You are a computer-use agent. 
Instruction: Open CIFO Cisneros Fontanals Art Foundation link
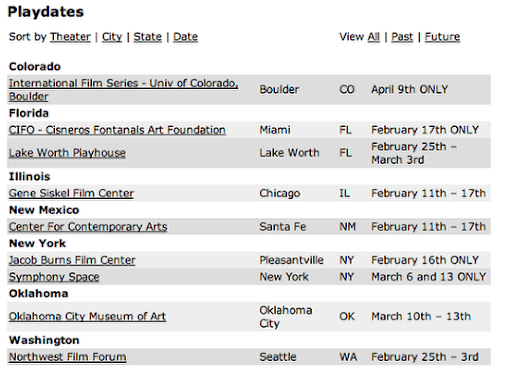[117, 130]
